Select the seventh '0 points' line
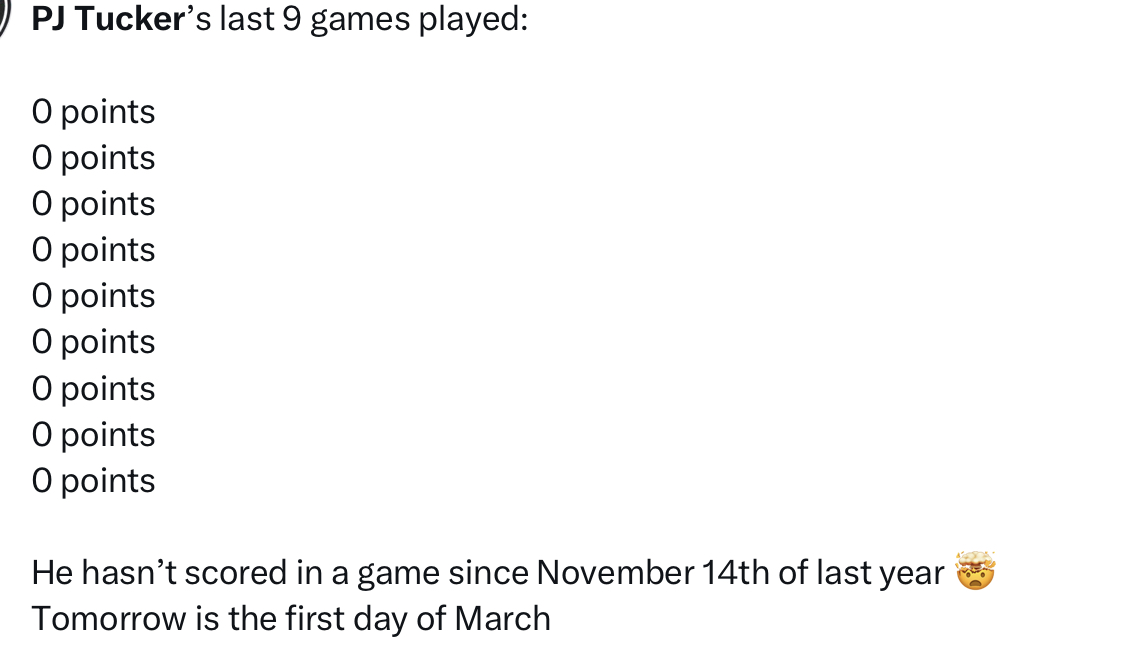The image size is (1129, 656). click(x=94, y=389)
